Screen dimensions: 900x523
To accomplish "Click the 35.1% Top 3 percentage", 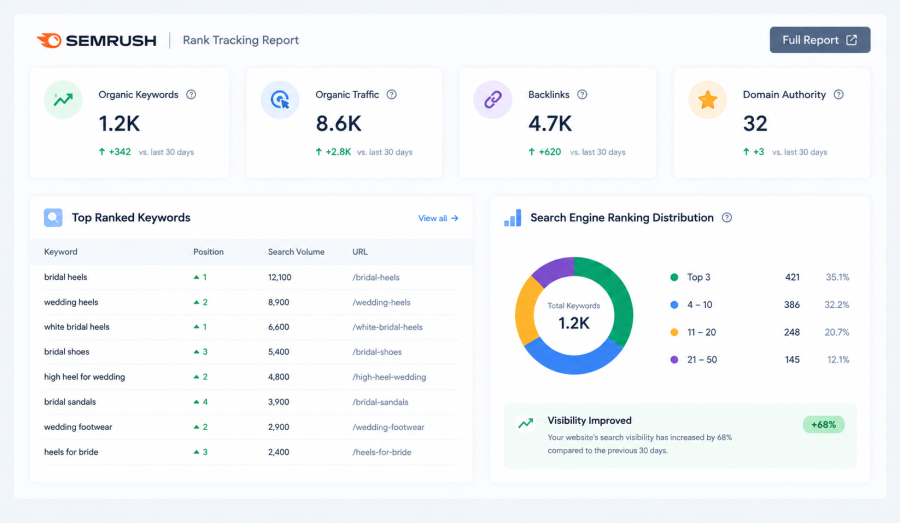I will click(x=837, y=277).
